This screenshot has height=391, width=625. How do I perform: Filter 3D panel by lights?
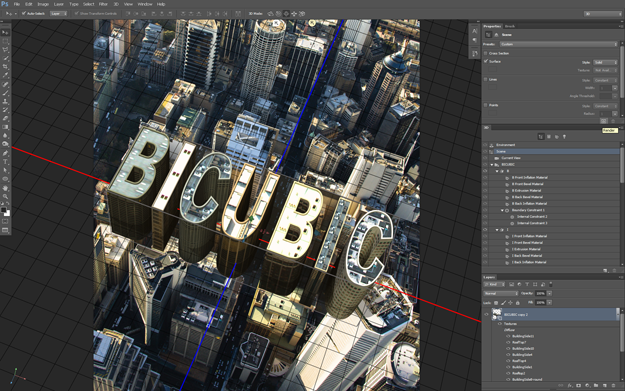564,137
